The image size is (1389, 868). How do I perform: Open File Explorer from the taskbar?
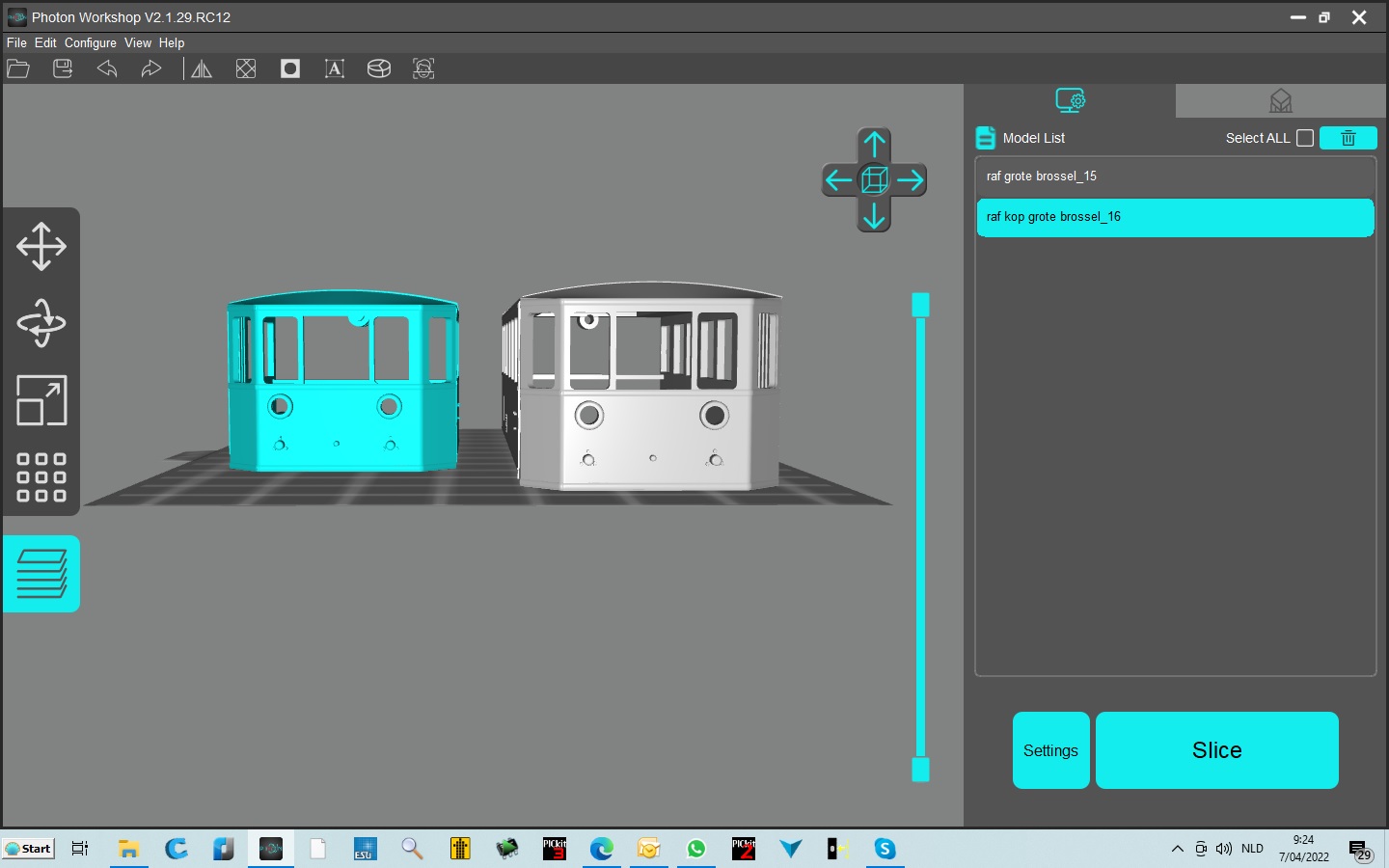coord(128,849)
